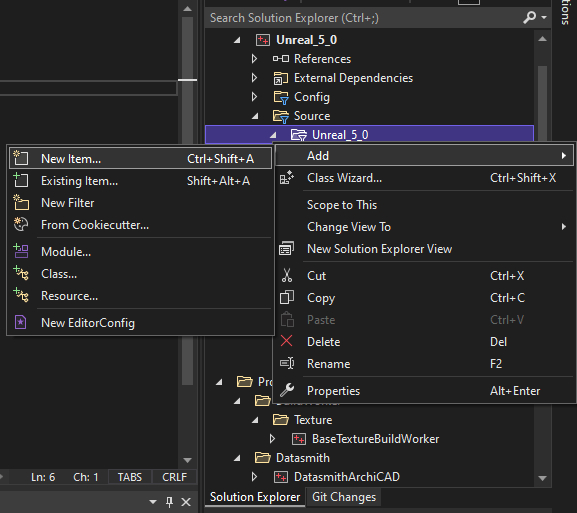577x513 pixels.
Task: Click the pin icon on bottom panel
Action: pyautogui.click(x=170, y=502)
